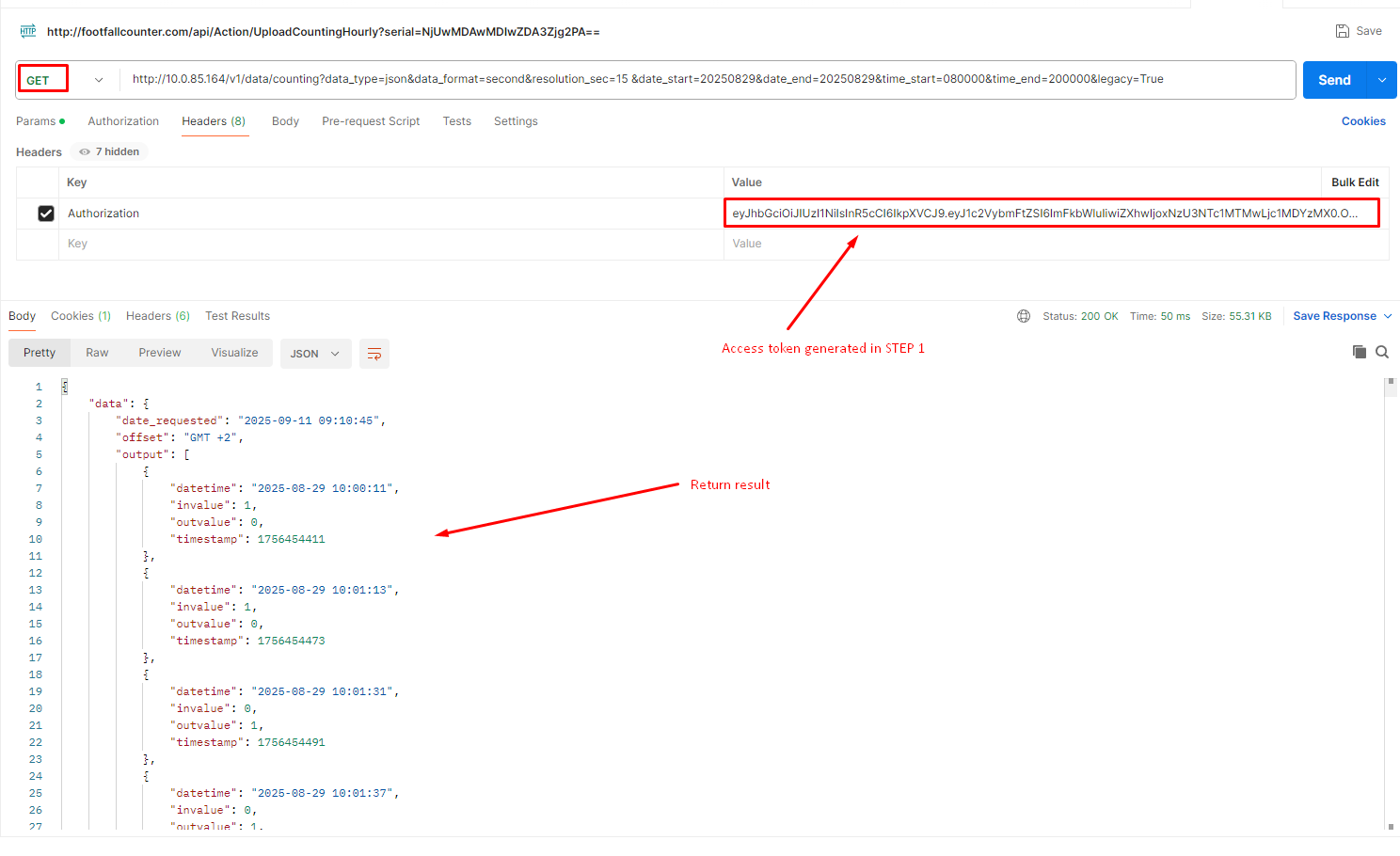Click timestamp value 1756454491

coord(291,742)
